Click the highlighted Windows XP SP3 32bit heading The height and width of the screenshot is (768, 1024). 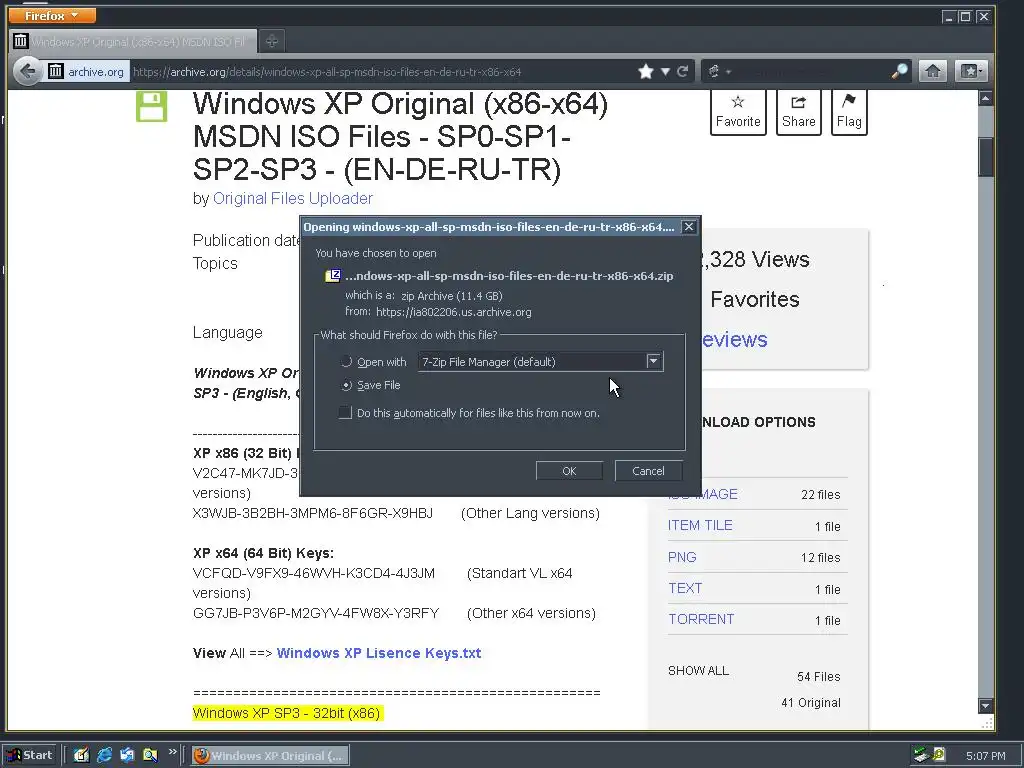click(287, 713)
